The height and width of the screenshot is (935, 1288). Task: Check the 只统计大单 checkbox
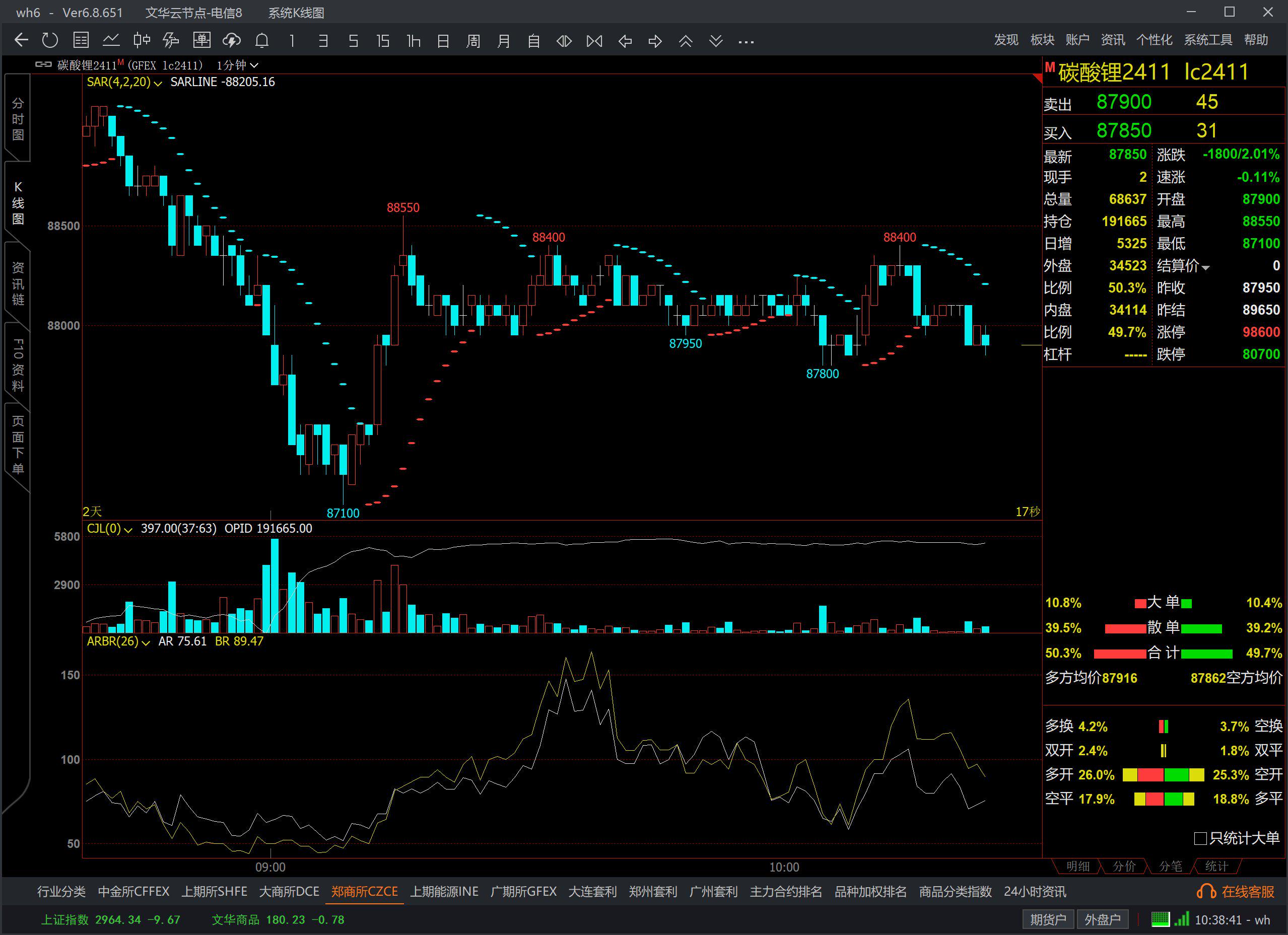1200,838
